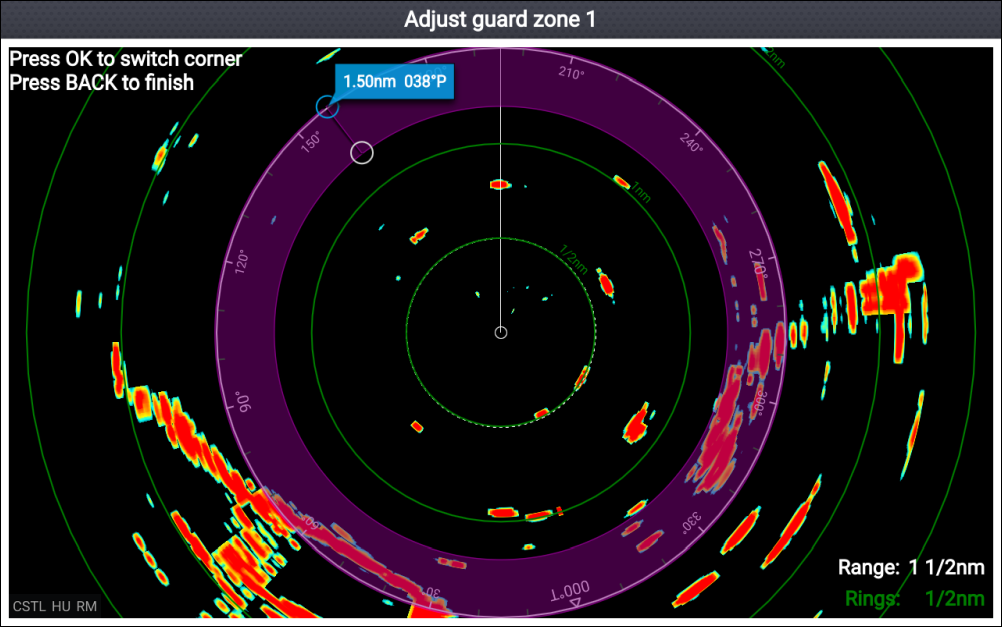Click the Rings 1/2nm readout
This screenshot has width=1002, height=627.
point(914,599)
